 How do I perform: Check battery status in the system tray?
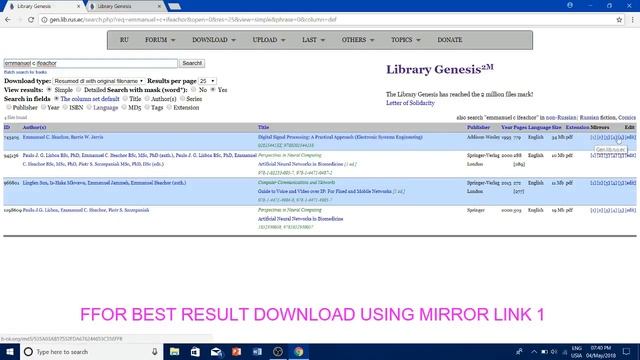point(544,351)
